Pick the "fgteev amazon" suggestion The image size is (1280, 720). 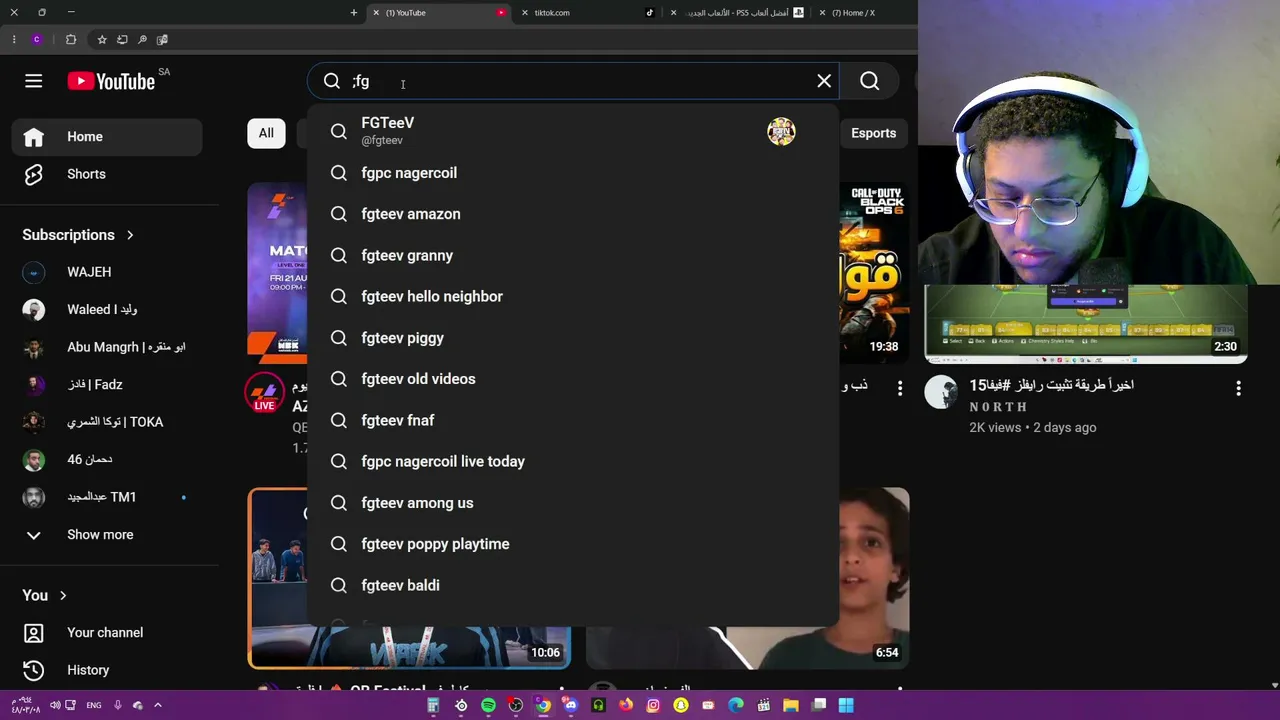click(x=573, y=214)
